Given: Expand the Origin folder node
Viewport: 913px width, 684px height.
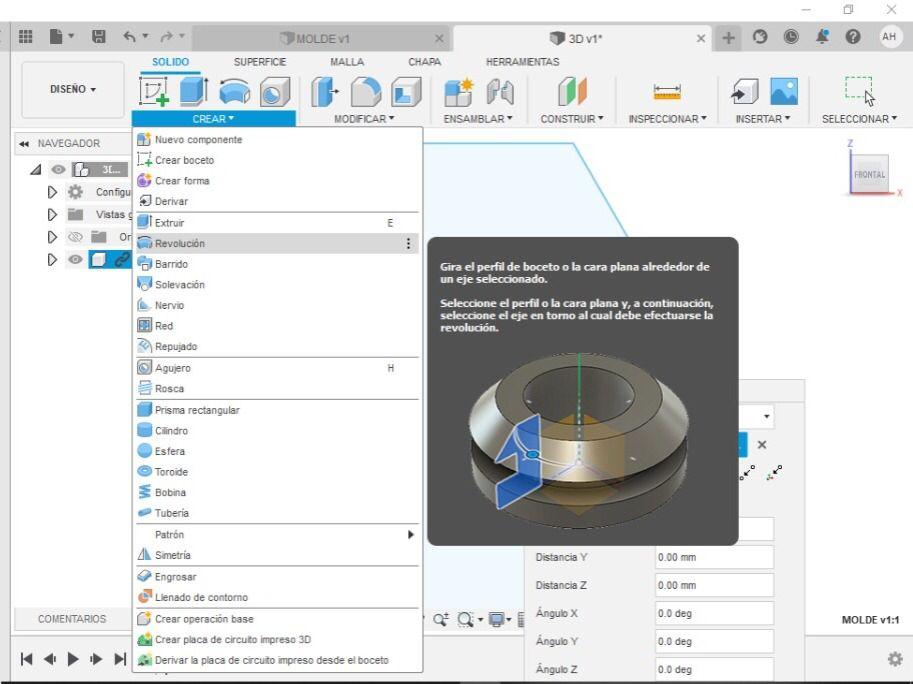Looking at the screenshot, I should coord(52,237).
